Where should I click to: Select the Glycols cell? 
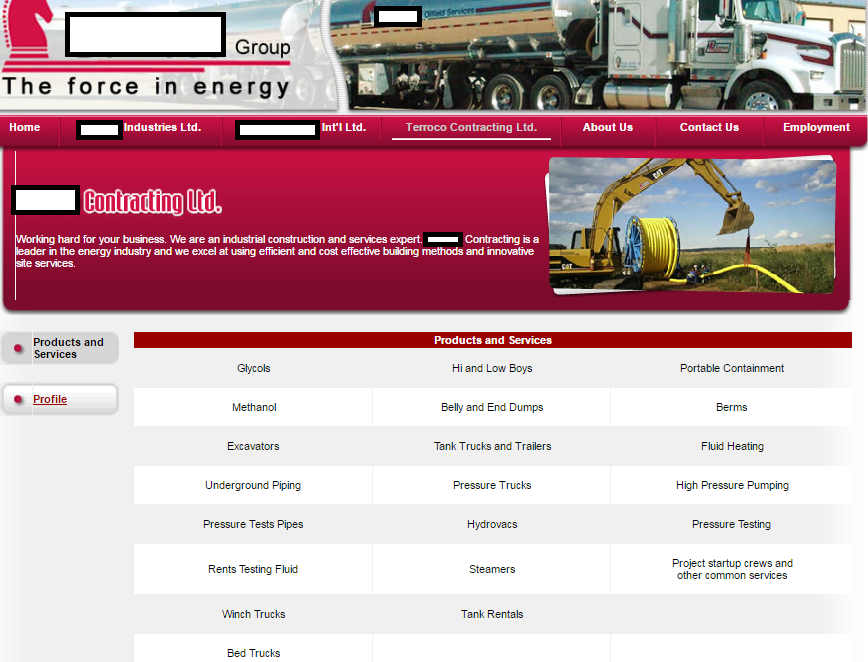click(254, 368)
